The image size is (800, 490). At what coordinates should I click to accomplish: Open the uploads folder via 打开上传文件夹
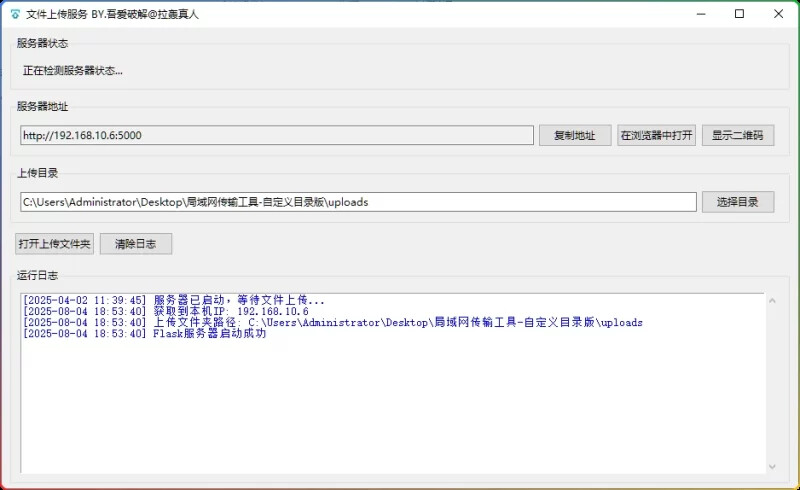coord(55,244)
